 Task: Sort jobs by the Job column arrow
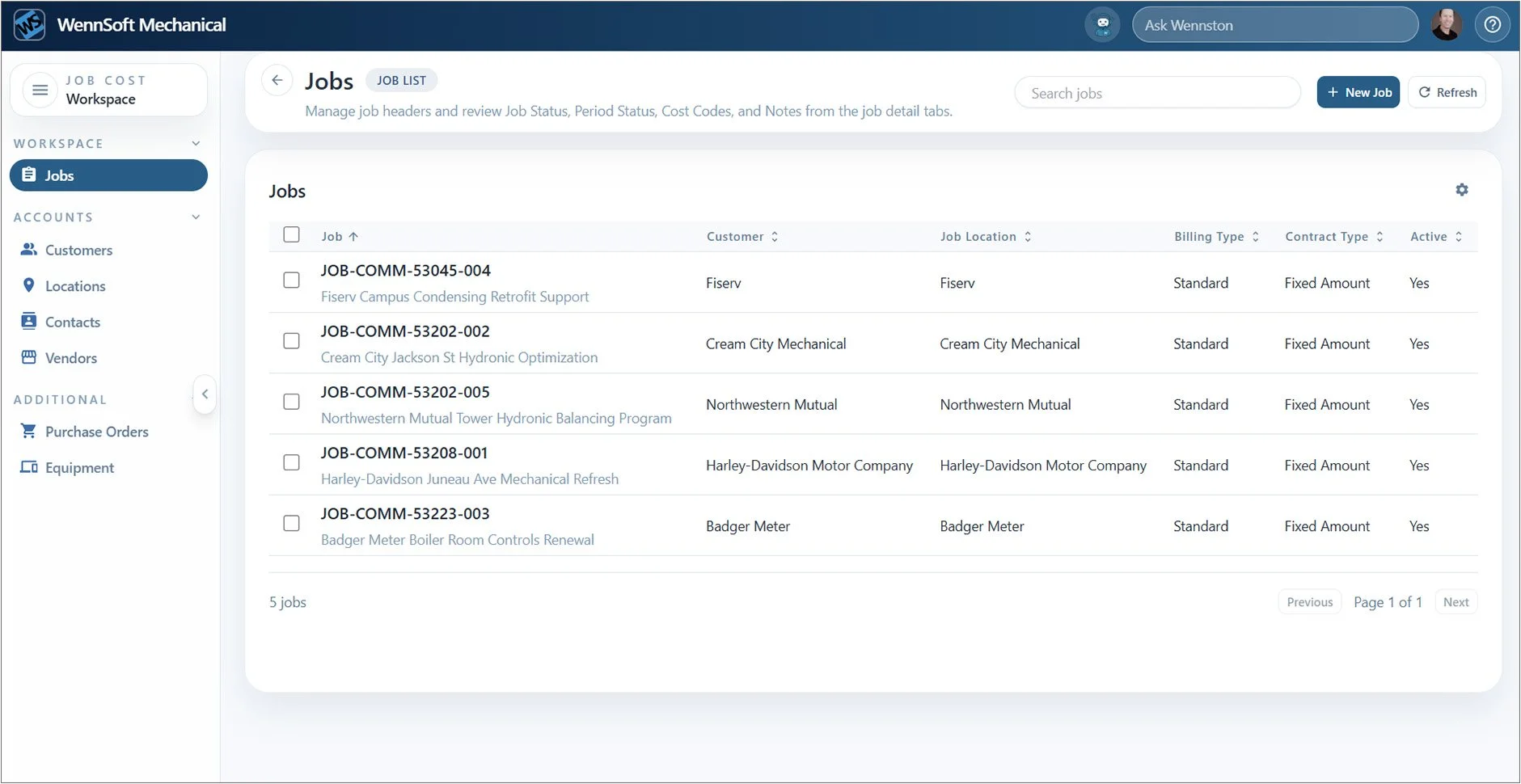[x=353, y=237]
